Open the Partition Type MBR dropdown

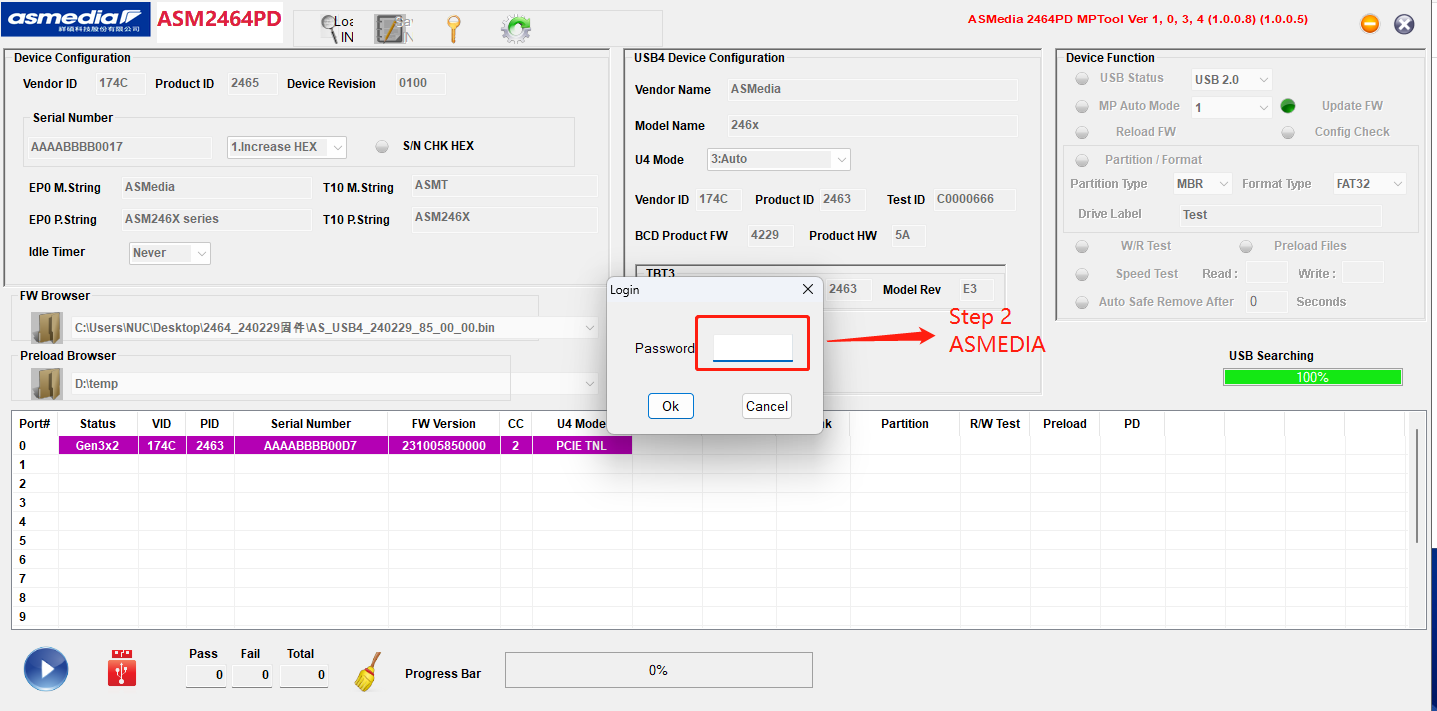[x=1204, y=184]
